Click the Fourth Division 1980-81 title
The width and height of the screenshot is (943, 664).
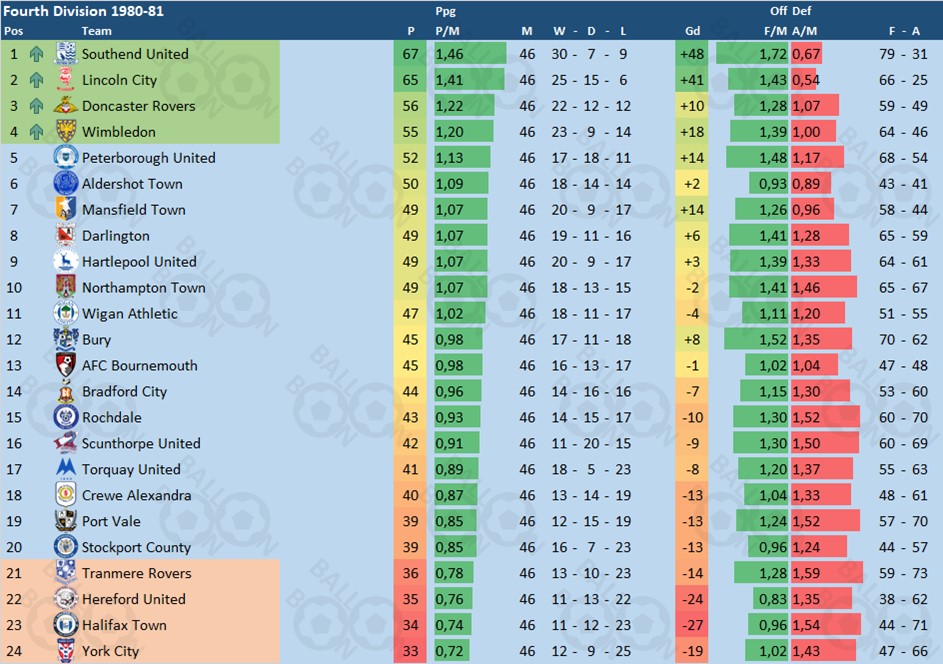(x=84, y=11)
